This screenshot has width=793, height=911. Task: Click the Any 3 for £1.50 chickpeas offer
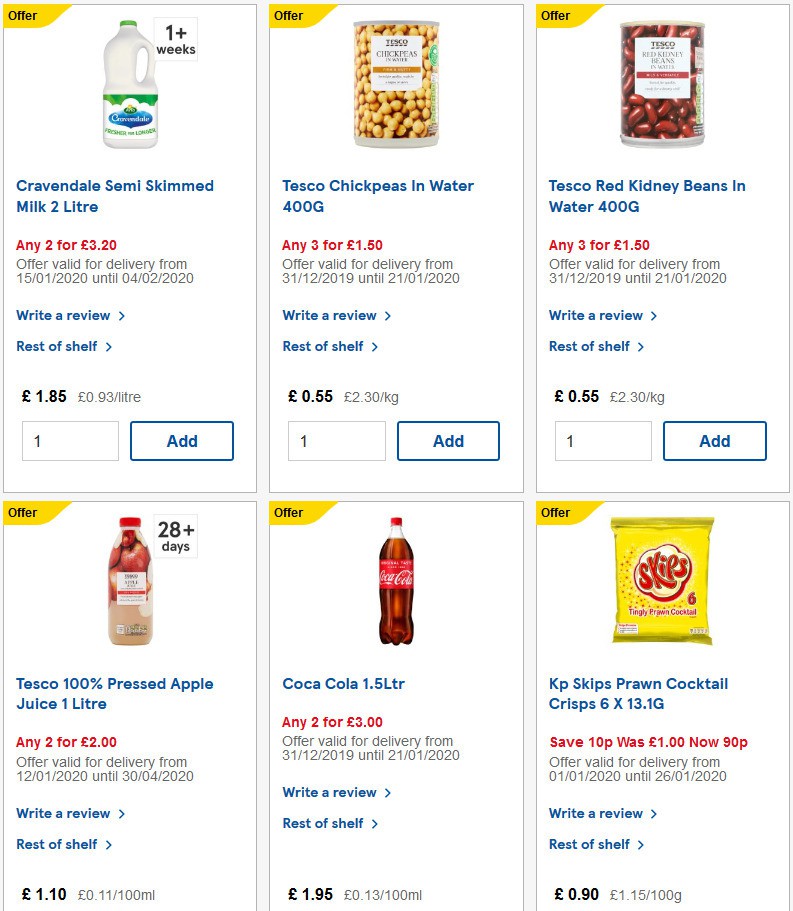tap(332, 245)
